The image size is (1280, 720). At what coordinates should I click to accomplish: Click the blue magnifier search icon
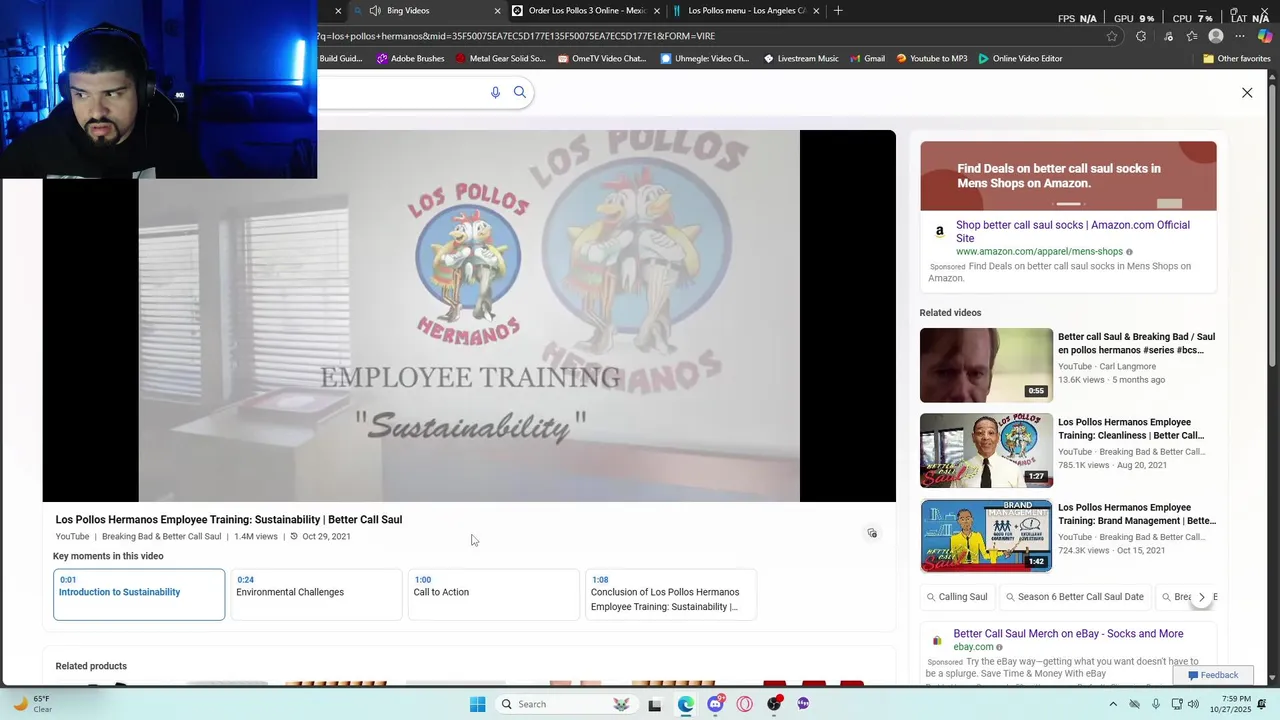tap(520, 92)
